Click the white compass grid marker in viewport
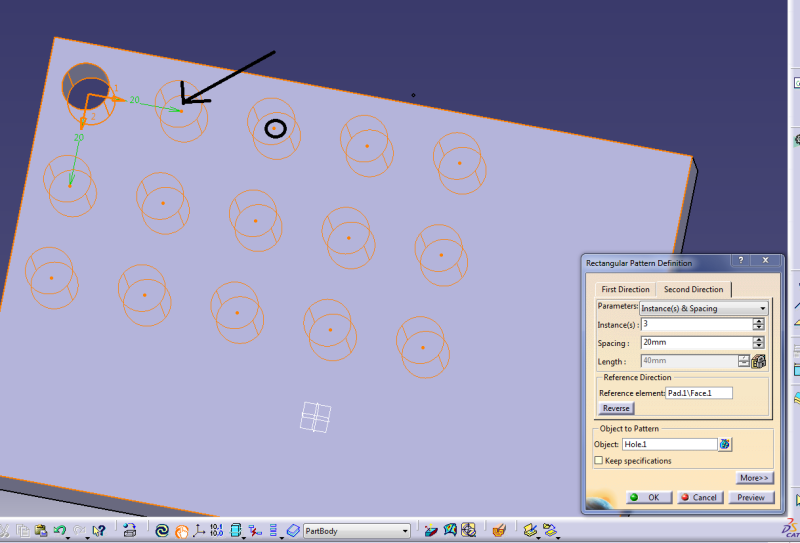Image resolution: width=800 pixels, height=543 pixels. [316, 417]
